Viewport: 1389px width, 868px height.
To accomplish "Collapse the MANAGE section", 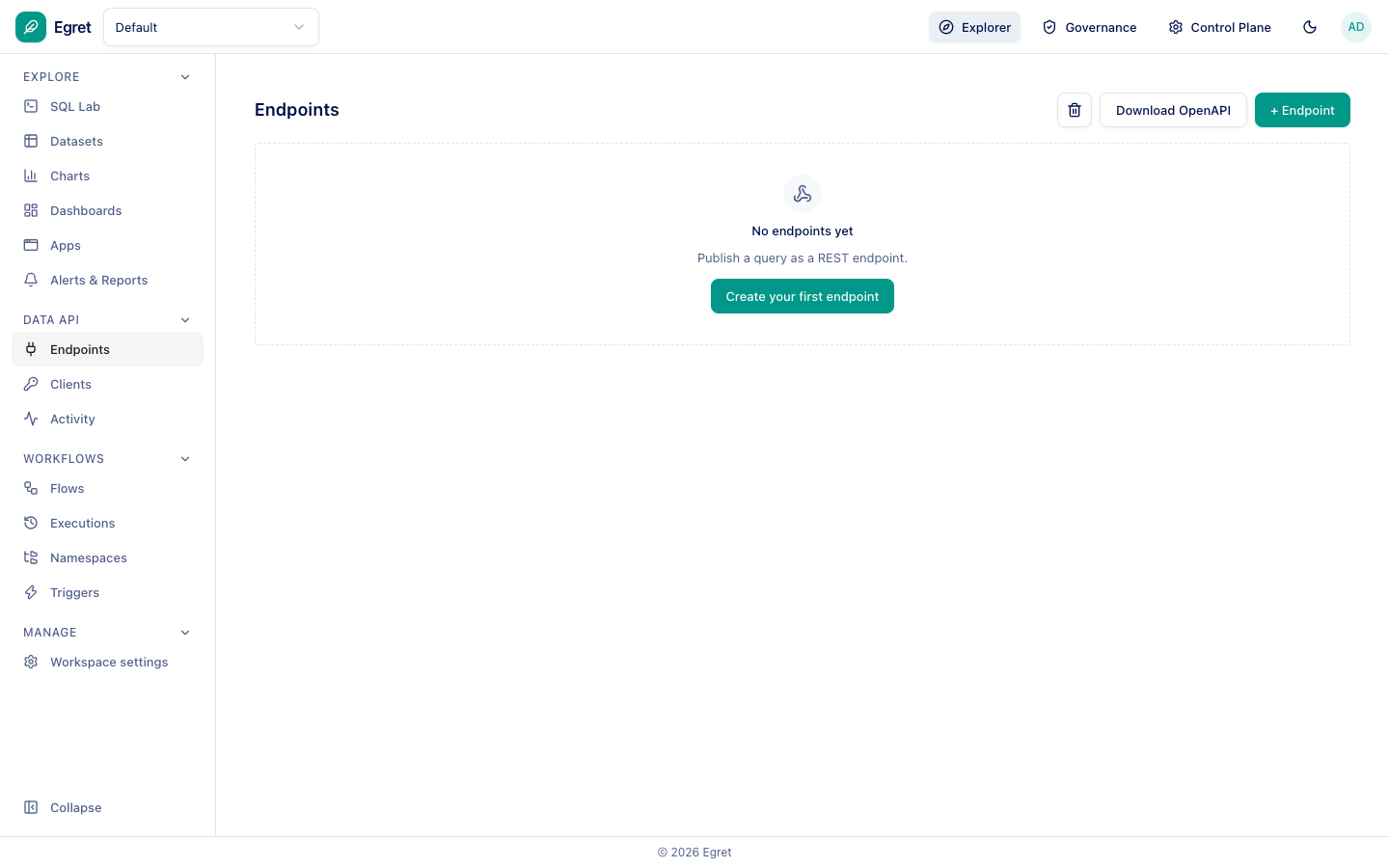I will pos(185,633).
